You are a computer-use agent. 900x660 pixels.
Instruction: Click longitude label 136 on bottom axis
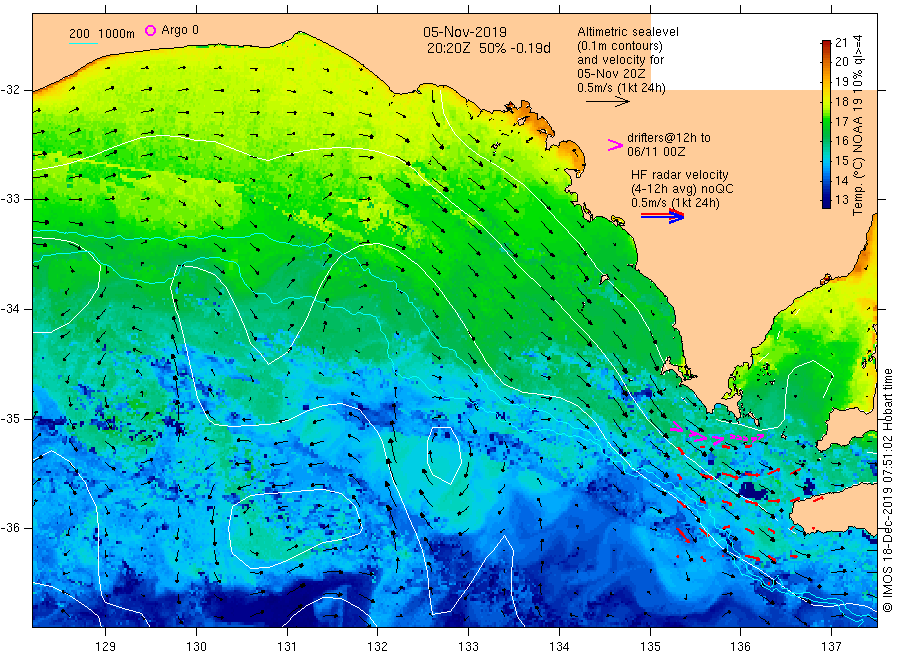740,647
